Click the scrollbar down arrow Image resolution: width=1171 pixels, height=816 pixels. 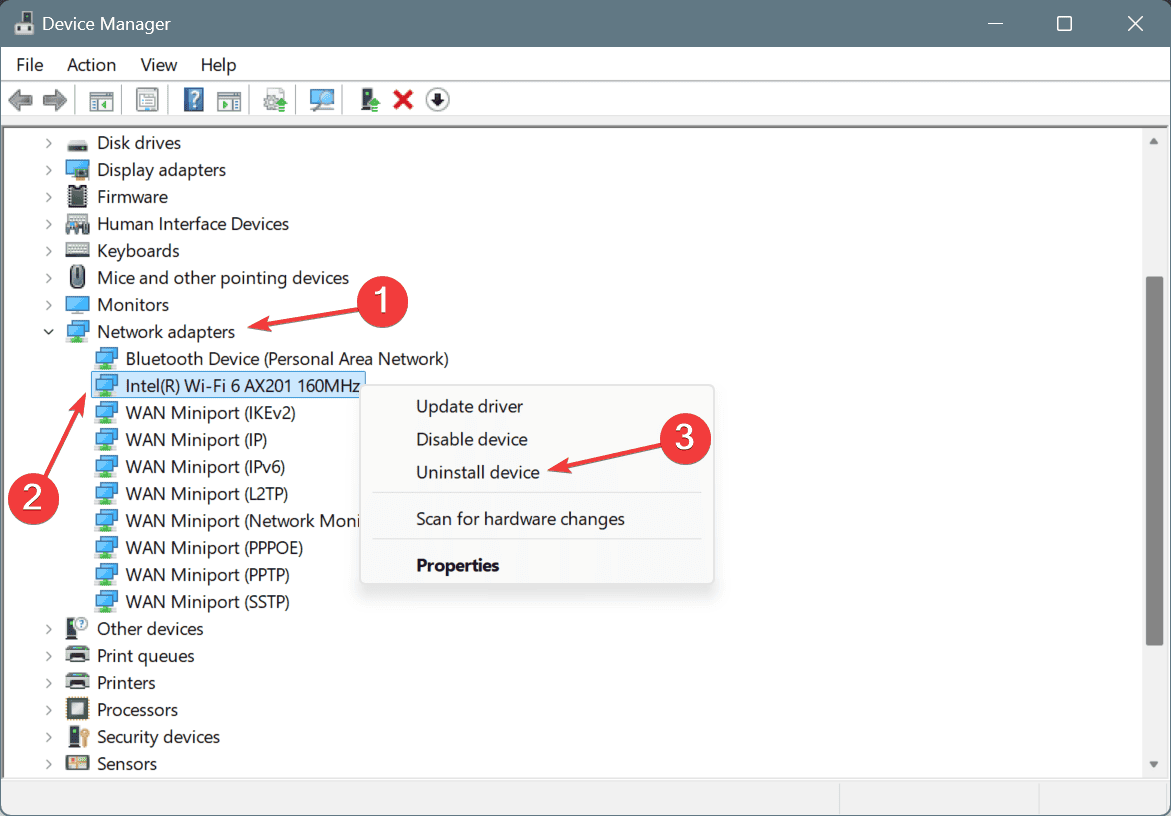click(x=1154, y=764)
